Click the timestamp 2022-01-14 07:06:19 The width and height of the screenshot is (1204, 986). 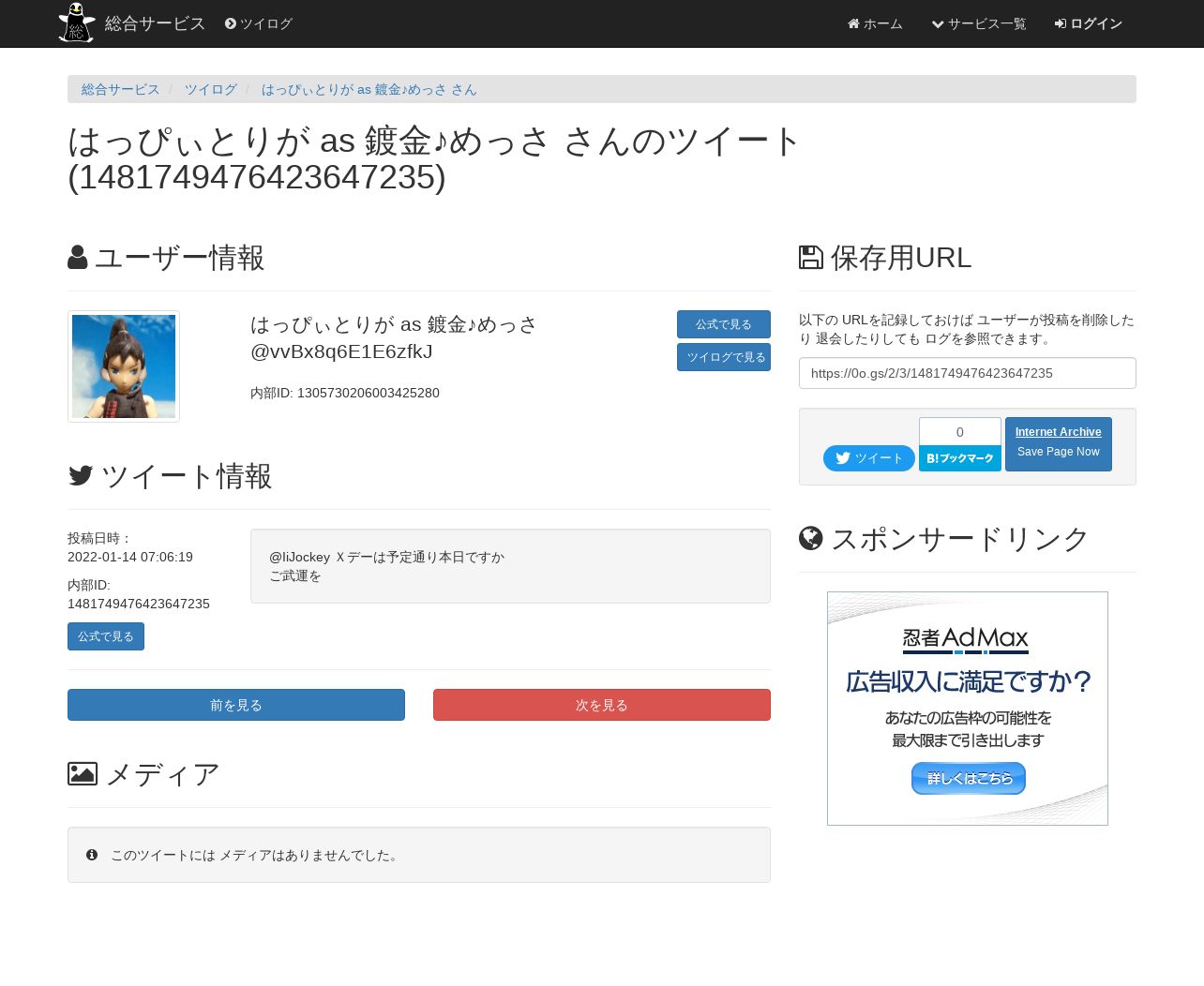[x=130, y=557]
